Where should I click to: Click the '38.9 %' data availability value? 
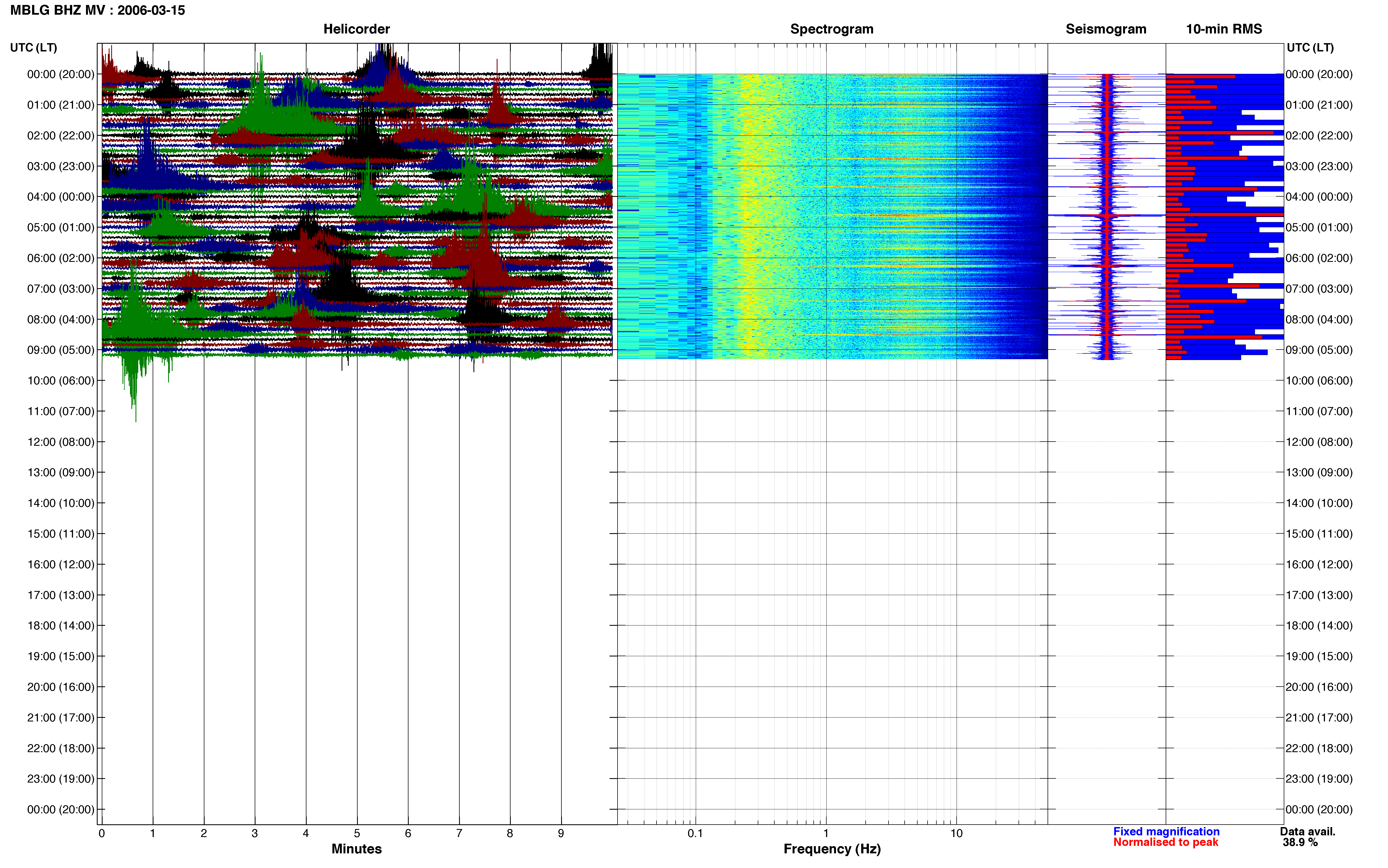[x=1300, y=842]
